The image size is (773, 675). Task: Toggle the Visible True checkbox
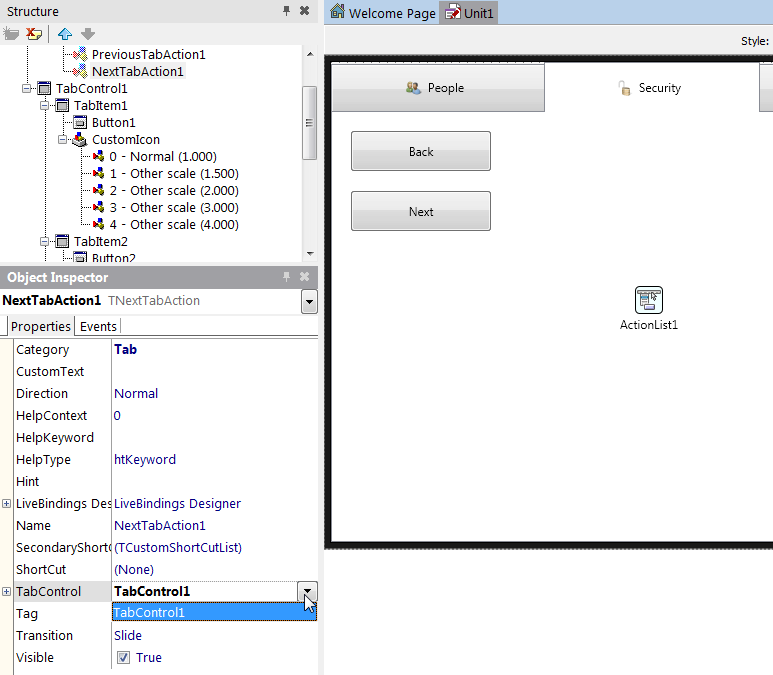123,658
